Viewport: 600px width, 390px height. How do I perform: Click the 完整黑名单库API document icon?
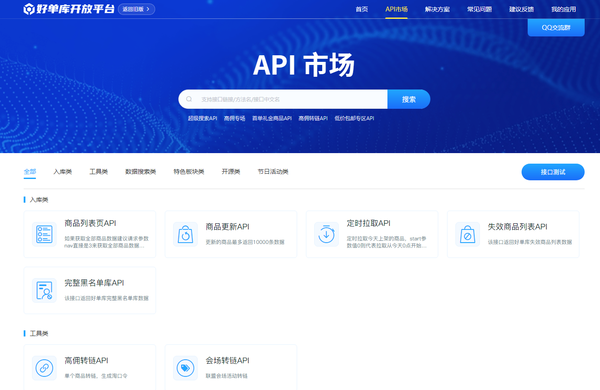click(44, 290)
